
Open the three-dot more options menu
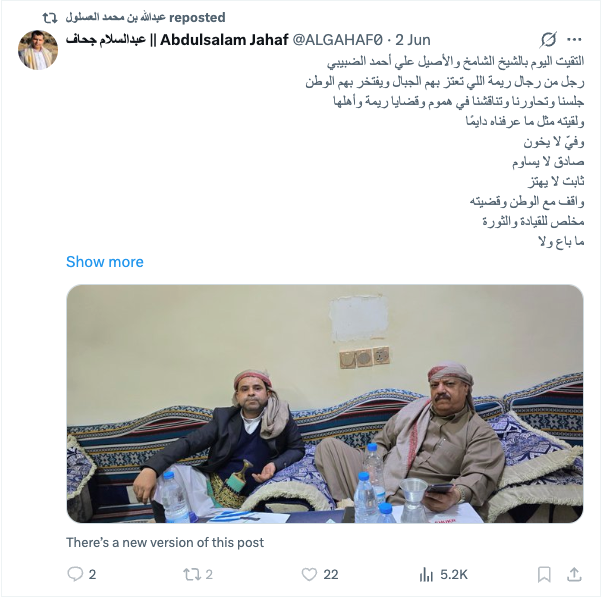(x=574, y=39)
